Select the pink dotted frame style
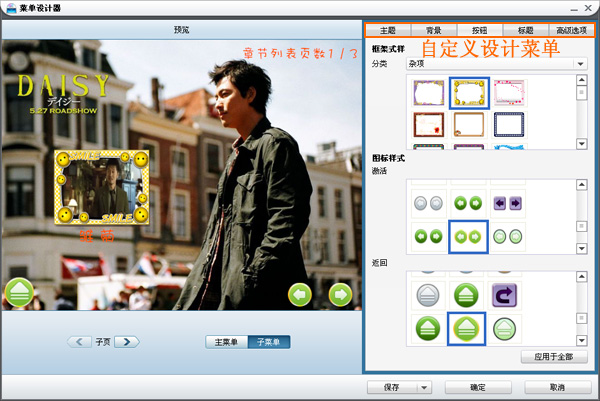600x401 pixels. 509,93
